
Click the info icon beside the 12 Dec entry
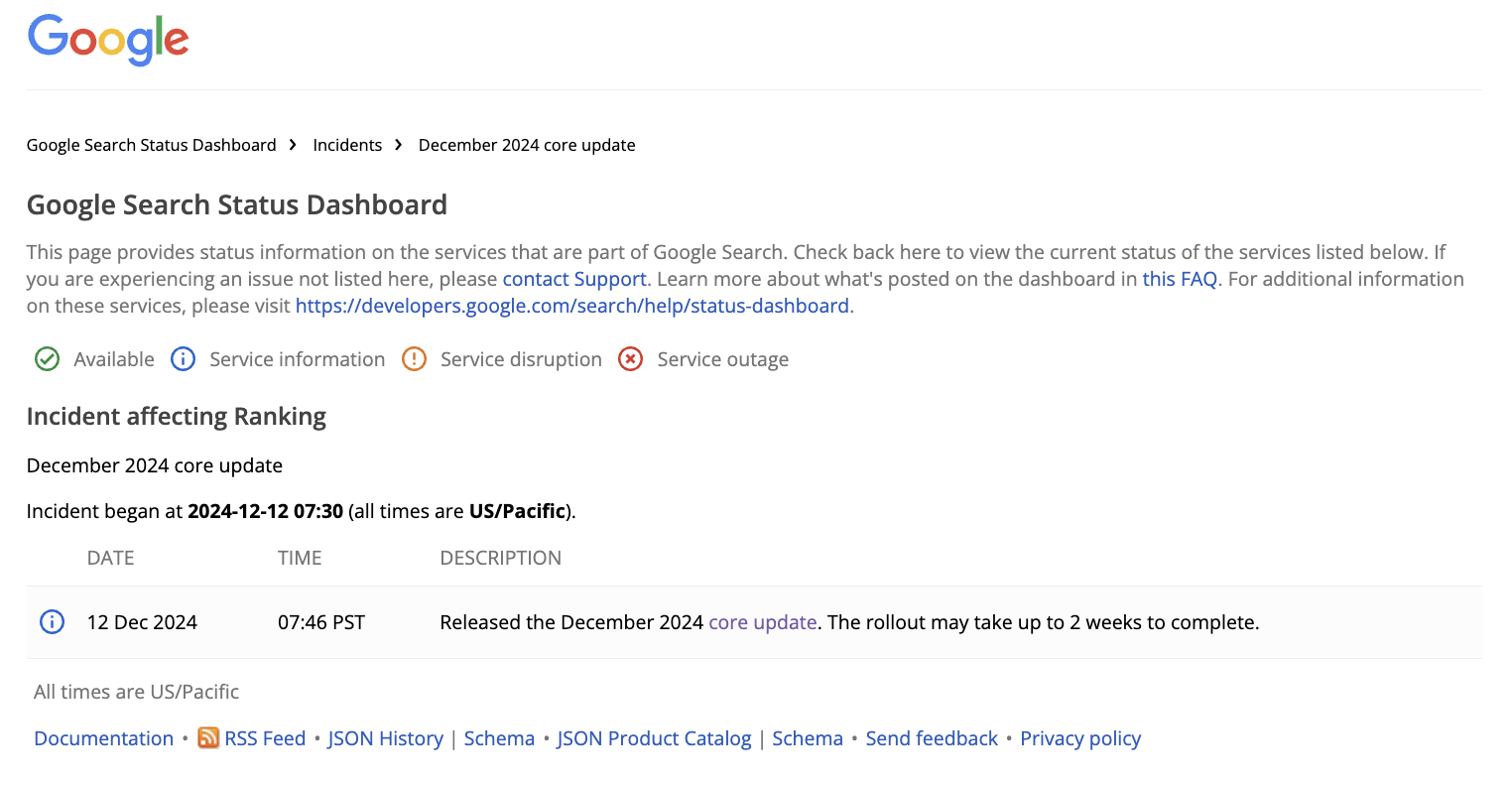pyautogui.click(x=51, y=622)
